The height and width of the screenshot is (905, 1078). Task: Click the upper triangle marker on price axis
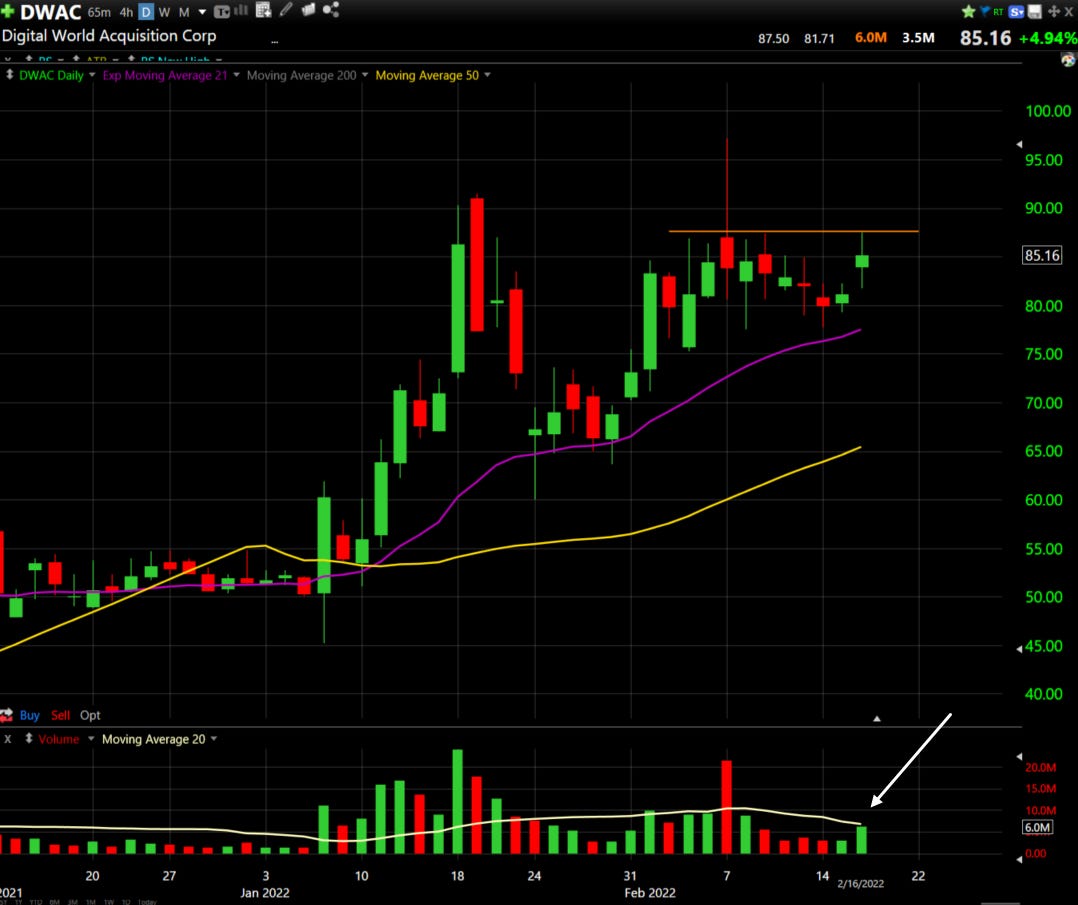1019,144
